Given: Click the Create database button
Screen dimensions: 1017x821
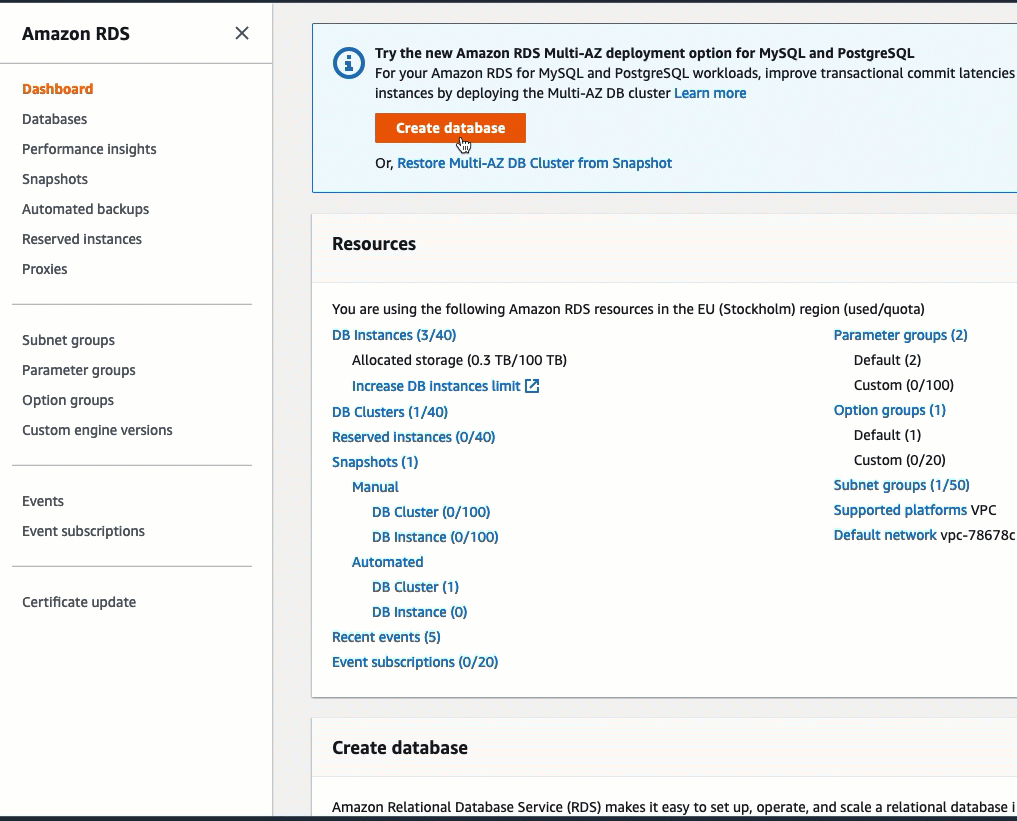Looking at the screenshot, I should point(449,128).
